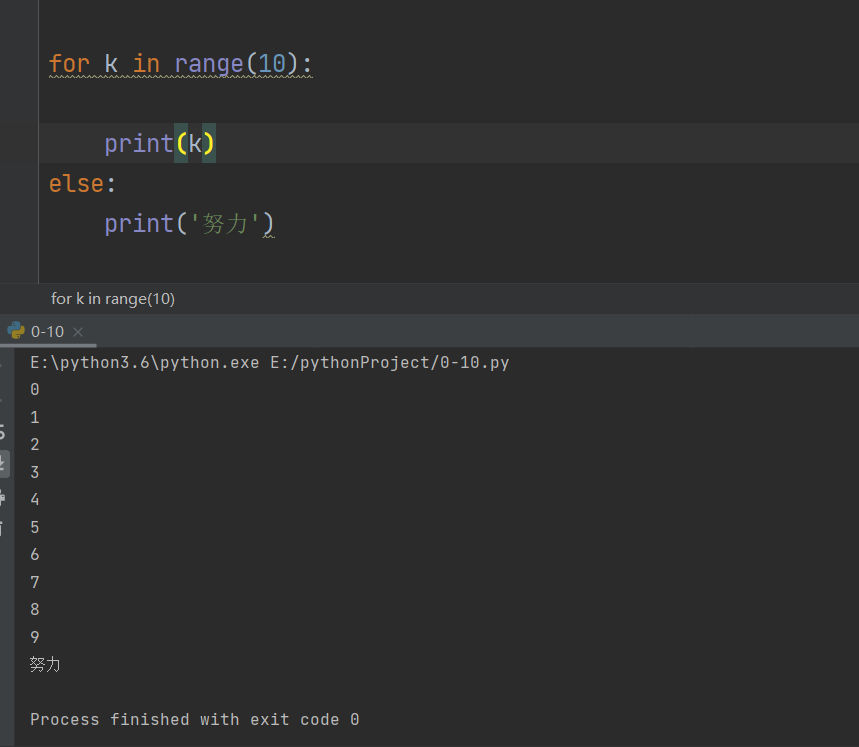Click 'range' in the for loop line

(209, 64)
